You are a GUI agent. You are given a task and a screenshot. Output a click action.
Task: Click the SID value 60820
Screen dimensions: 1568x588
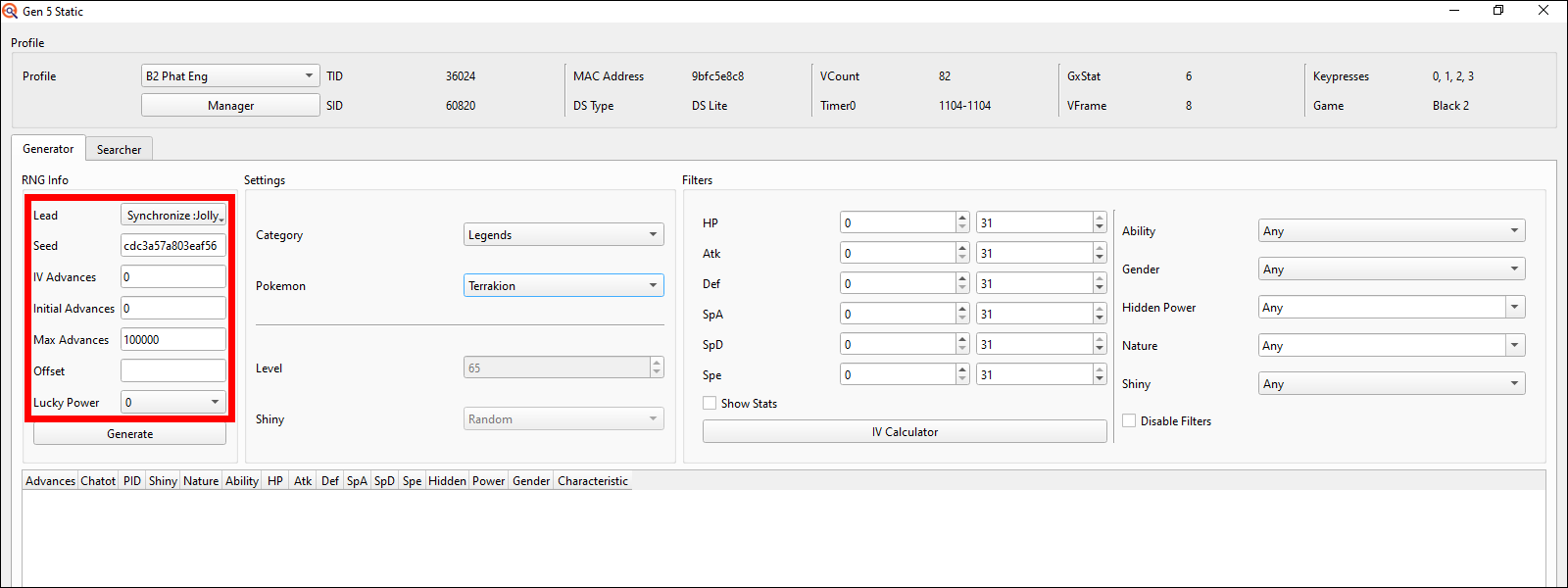[461, 105]
